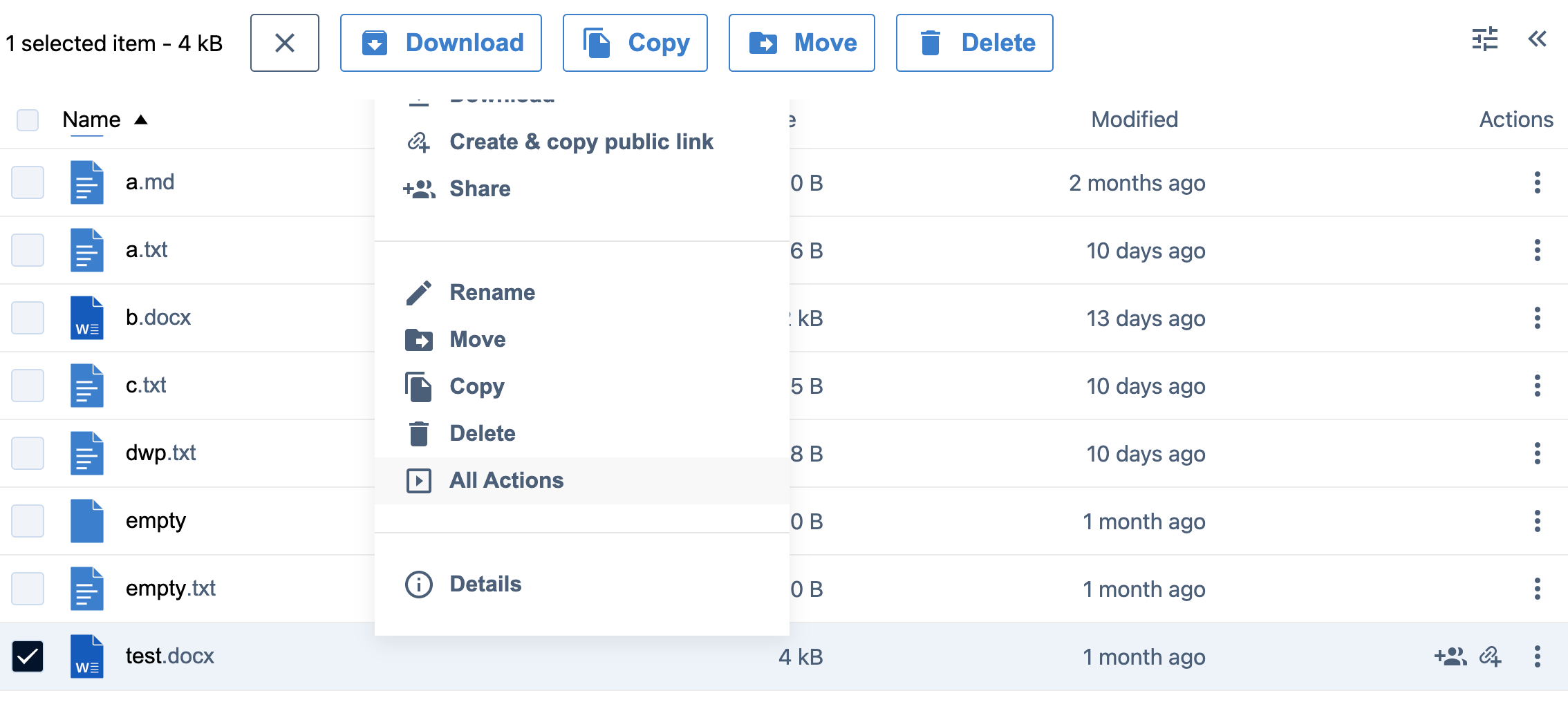Image resolution: width=1568 pixels, height=702 pixels.
Task: Click the Name column sort arrow
Action: (141, 119)
